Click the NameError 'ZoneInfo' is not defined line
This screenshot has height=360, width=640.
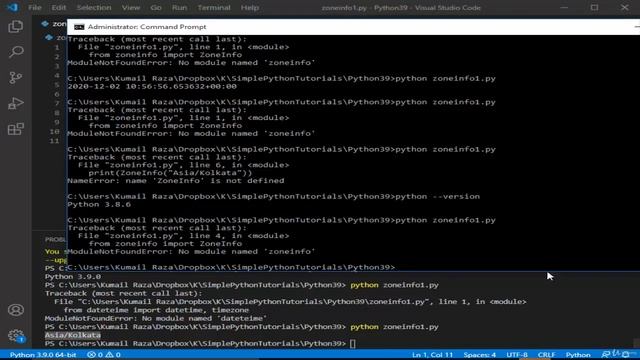click(x=176, y=180)
